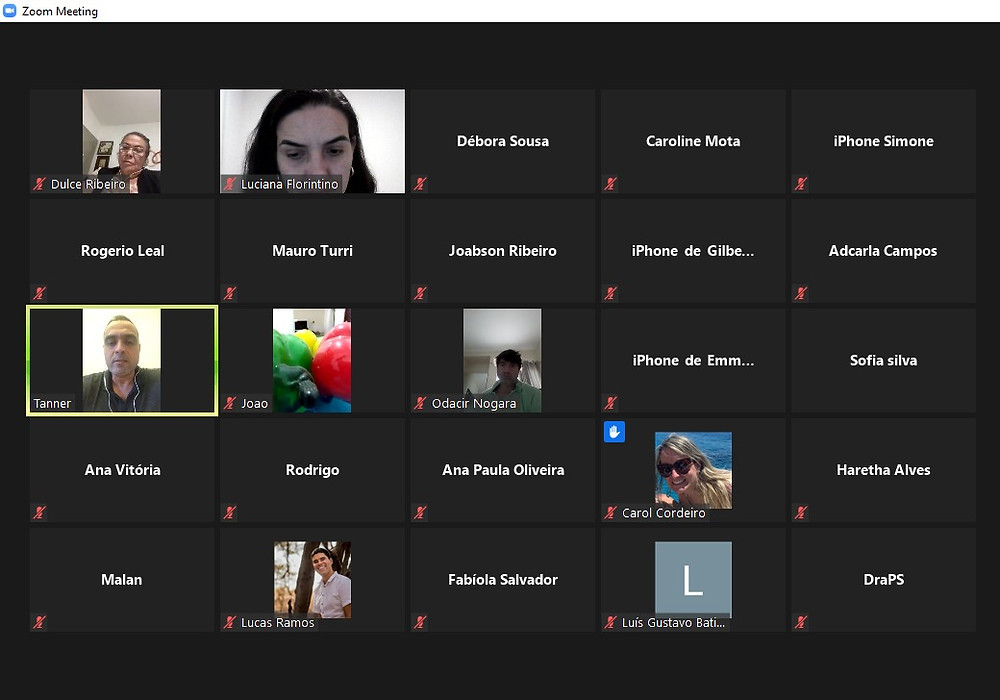Click raised hand icon on Carol Cordeiro tile
This screenshot has height=700, width=1000.
(614, 432)
